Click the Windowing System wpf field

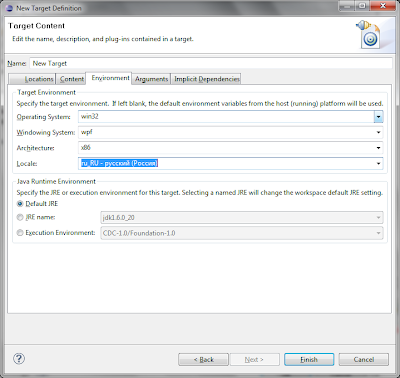[x=226, y=132]
